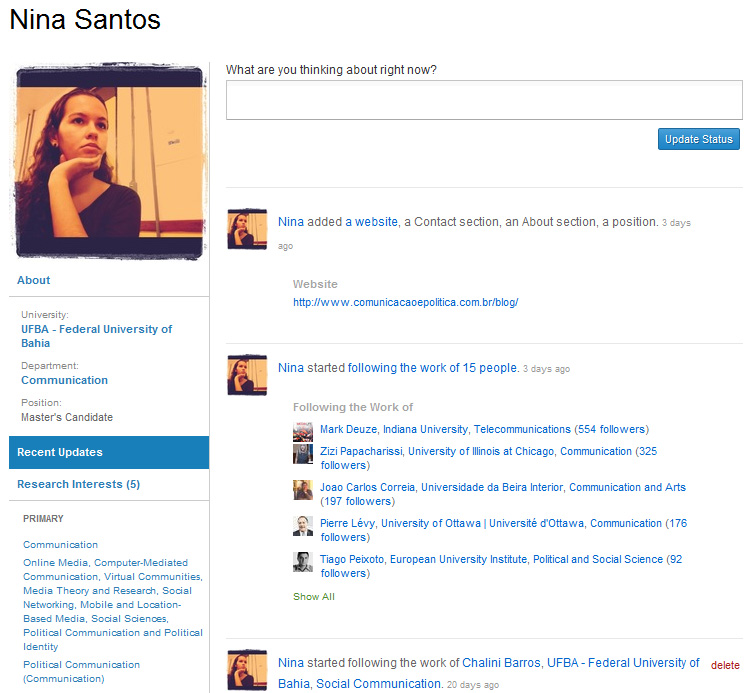Click 'Nina' name in the website update

(291, 222)
